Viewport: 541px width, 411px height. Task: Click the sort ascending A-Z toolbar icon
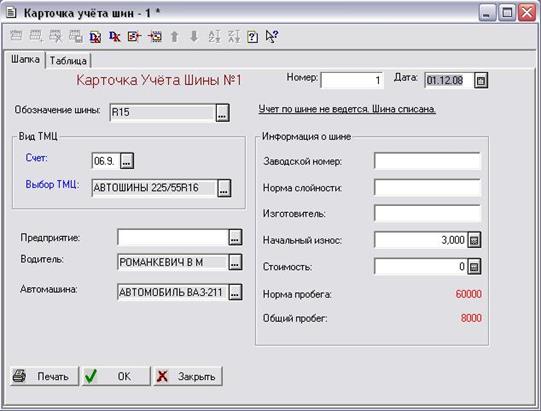point(214,36)
